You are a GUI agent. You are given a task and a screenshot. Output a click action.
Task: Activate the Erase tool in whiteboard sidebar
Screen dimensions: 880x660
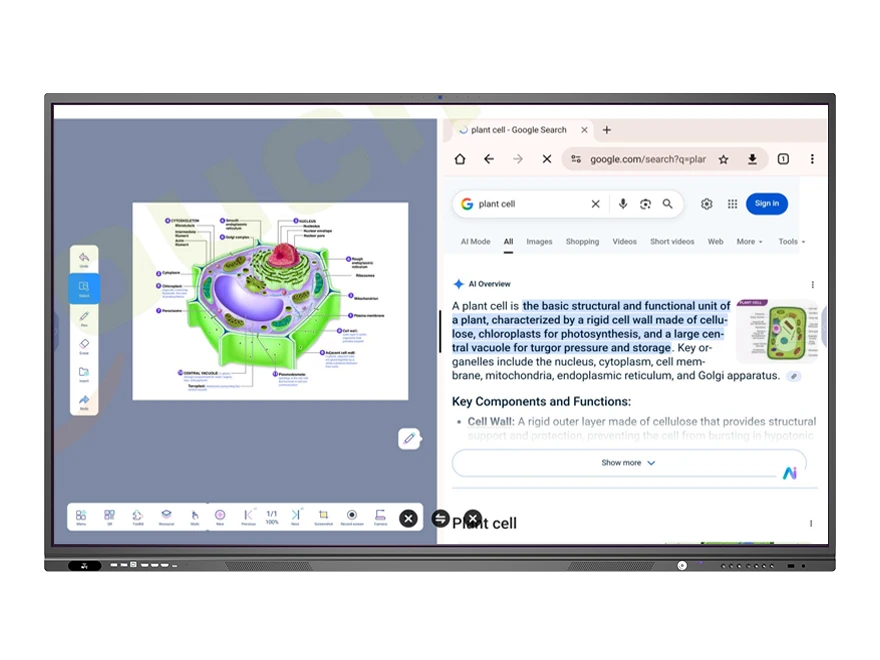[84, 346]
